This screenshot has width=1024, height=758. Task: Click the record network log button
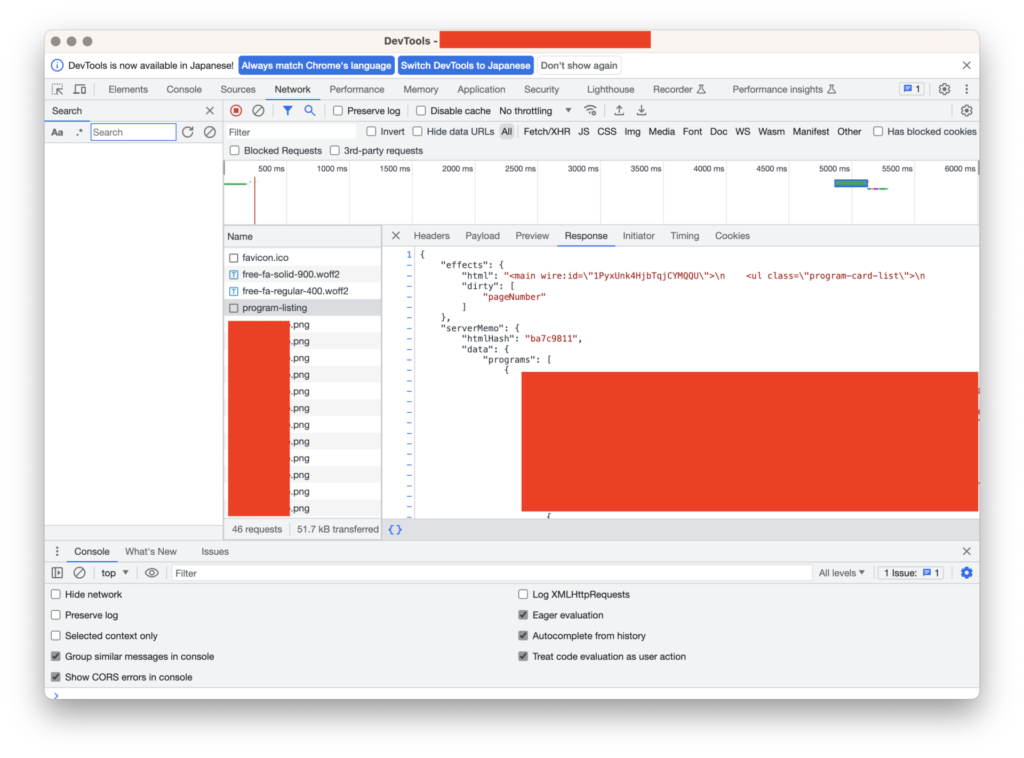pos(236,111)
